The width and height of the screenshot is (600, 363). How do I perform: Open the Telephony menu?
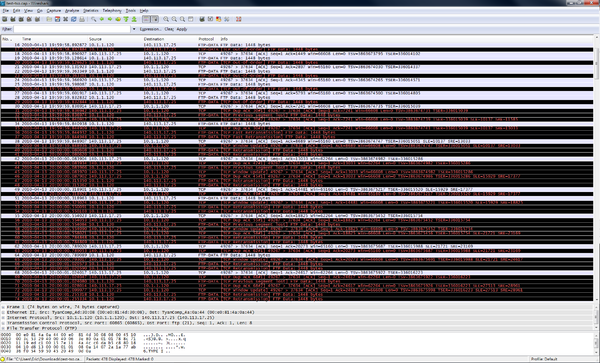click(x=112, y=11)
